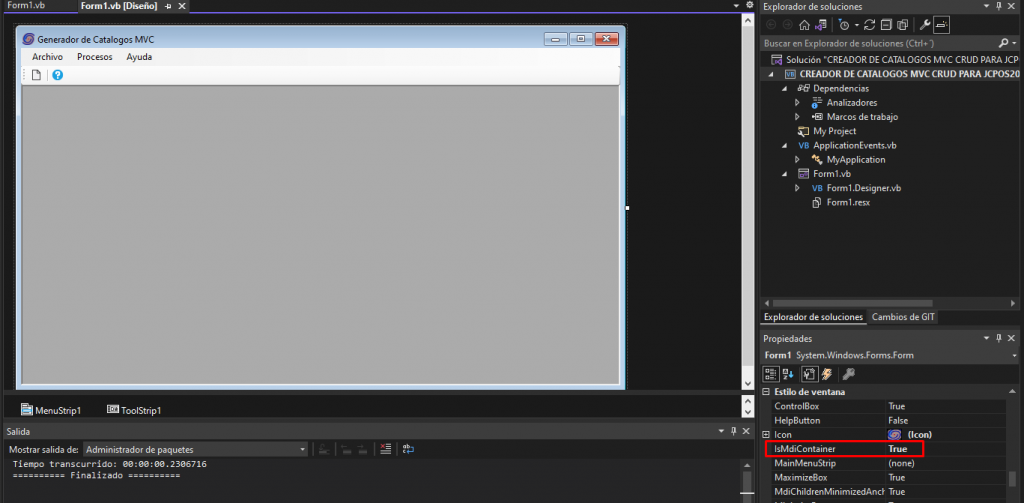The image size is (1024, 503).
Task: Open Properties wrench icon in Solution Explorer toolbar
Action: click(x=925, y=25)
